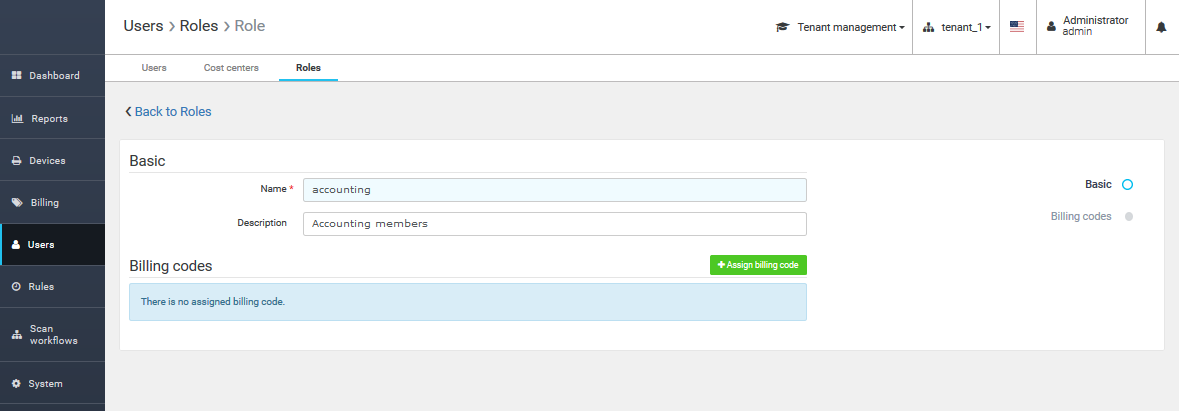The image size is (1179, 411).
Task: Change language via the US flag icon
Action: (x=1017, y=27)
